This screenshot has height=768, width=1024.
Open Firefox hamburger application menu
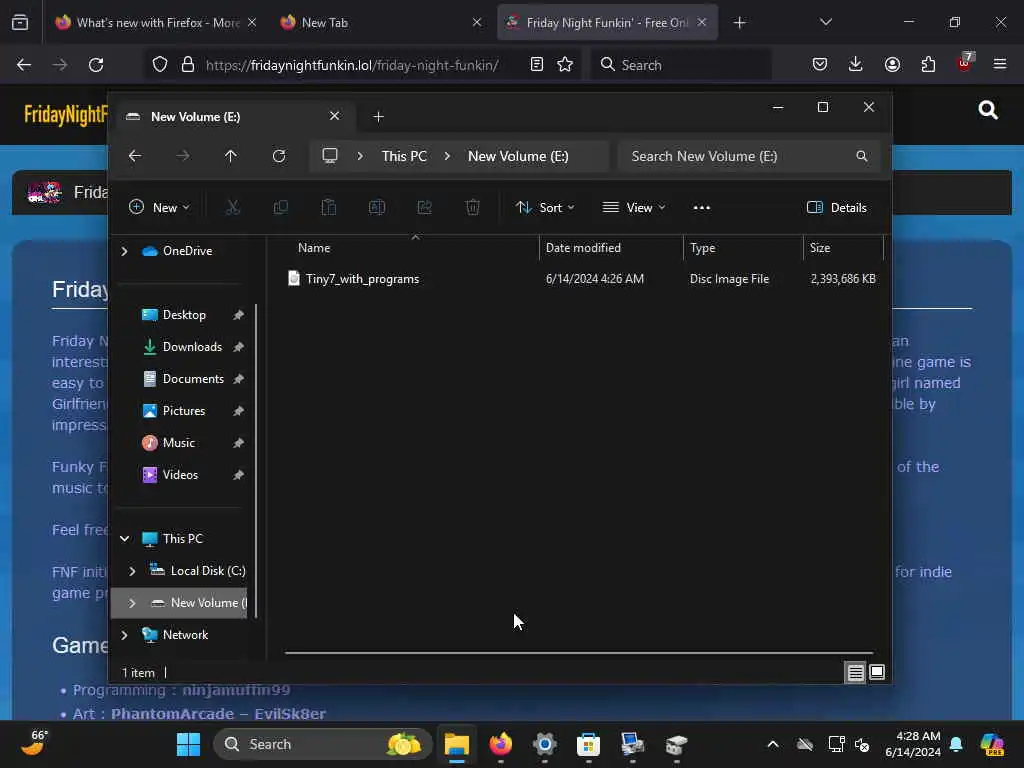click(1000, 65)
